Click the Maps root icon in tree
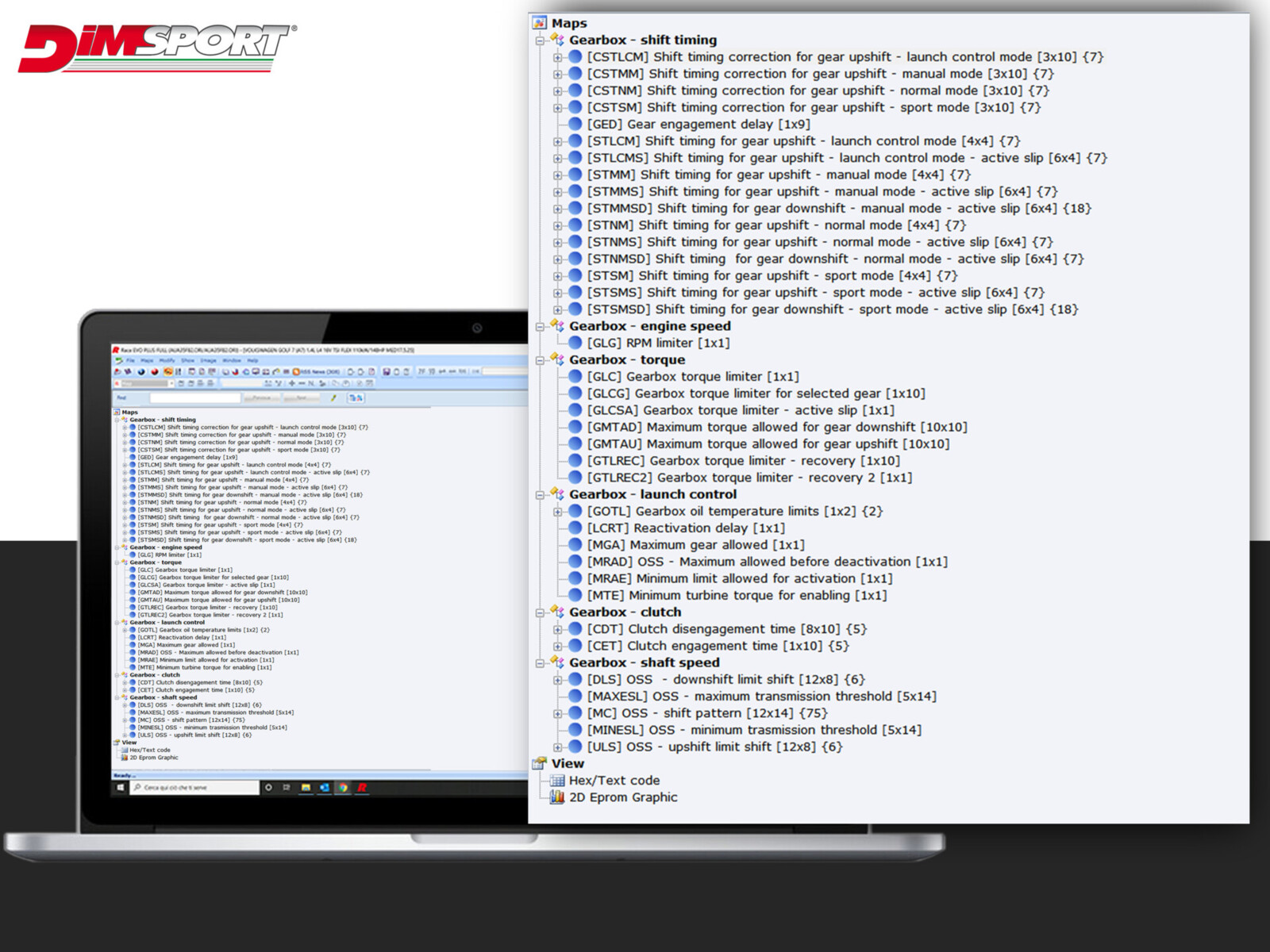This screenshot has height=952, width=1270. point(540,23)
